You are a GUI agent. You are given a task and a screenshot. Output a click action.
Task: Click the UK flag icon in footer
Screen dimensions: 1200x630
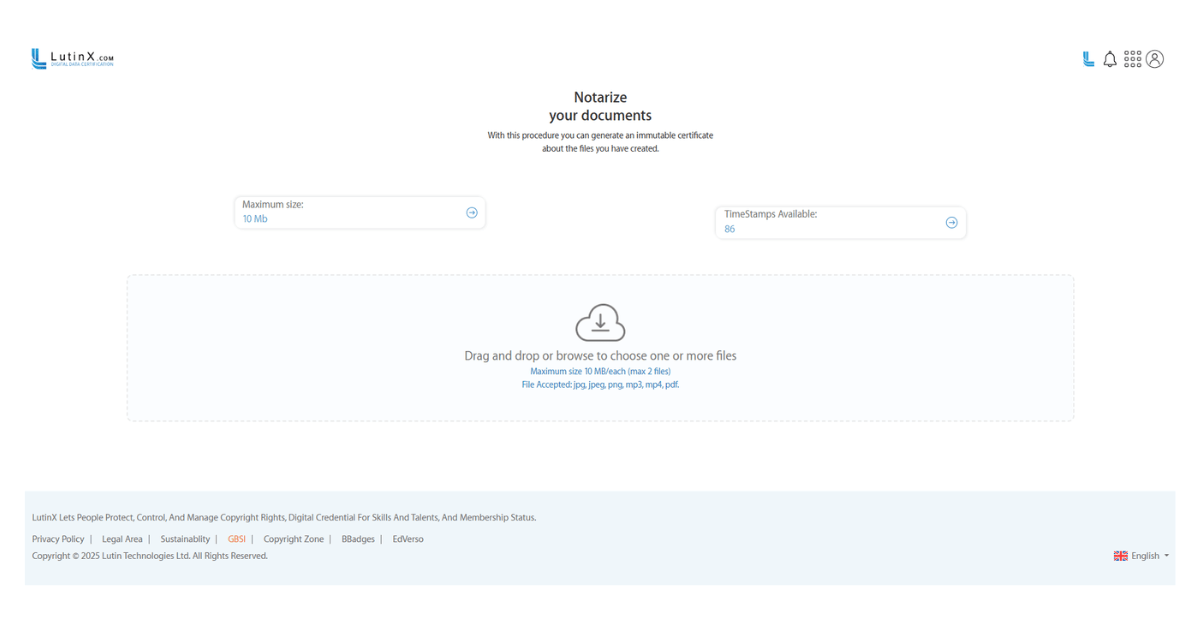coord(1120,556)
